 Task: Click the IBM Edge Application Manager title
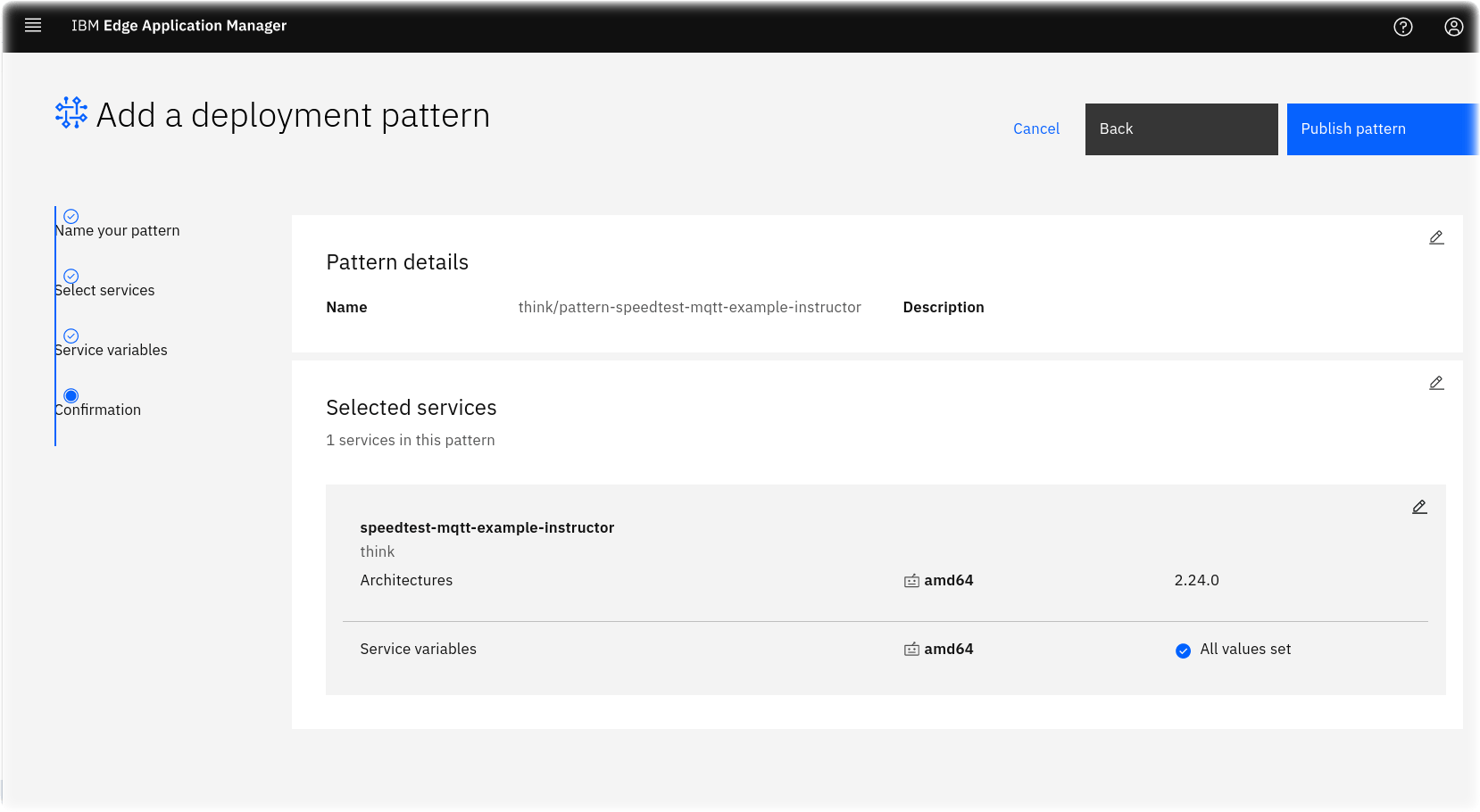point(179,26)
